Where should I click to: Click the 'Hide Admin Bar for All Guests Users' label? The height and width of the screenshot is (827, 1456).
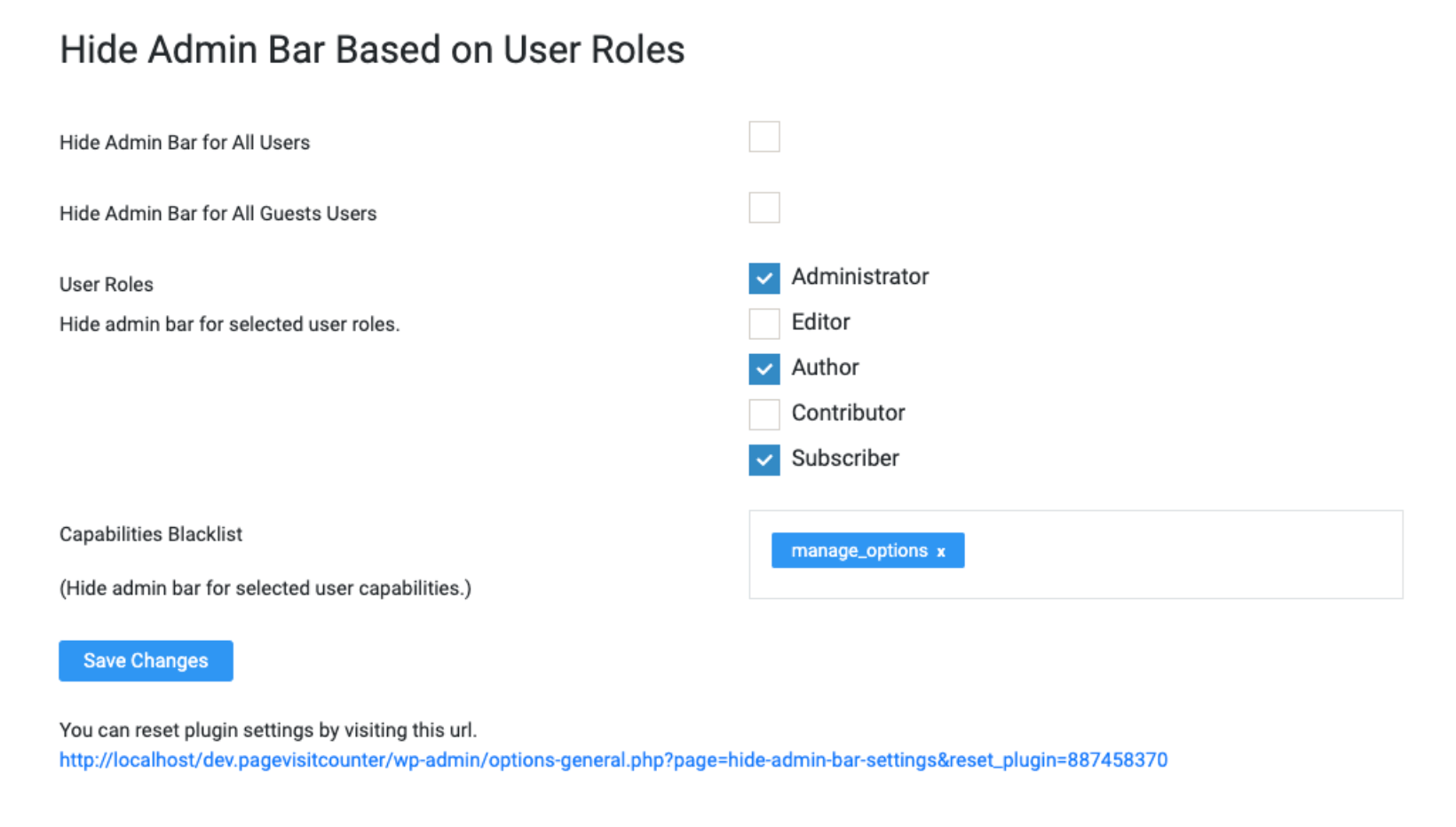tap(218, 214)
